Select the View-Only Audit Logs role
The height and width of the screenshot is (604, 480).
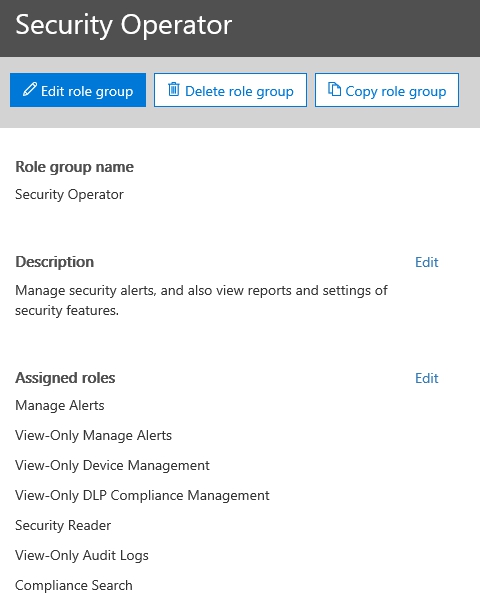point(82,555)
